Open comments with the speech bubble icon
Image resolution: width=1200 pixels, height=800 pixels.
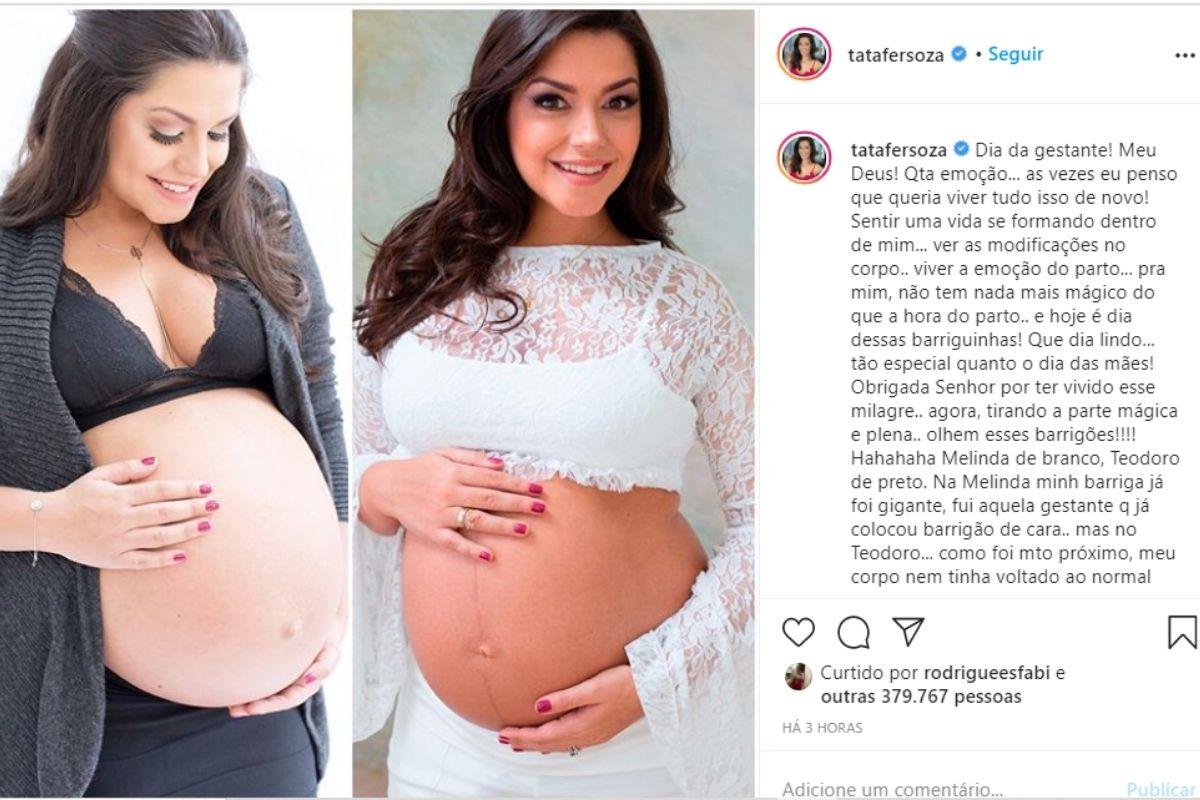[853, 631]
